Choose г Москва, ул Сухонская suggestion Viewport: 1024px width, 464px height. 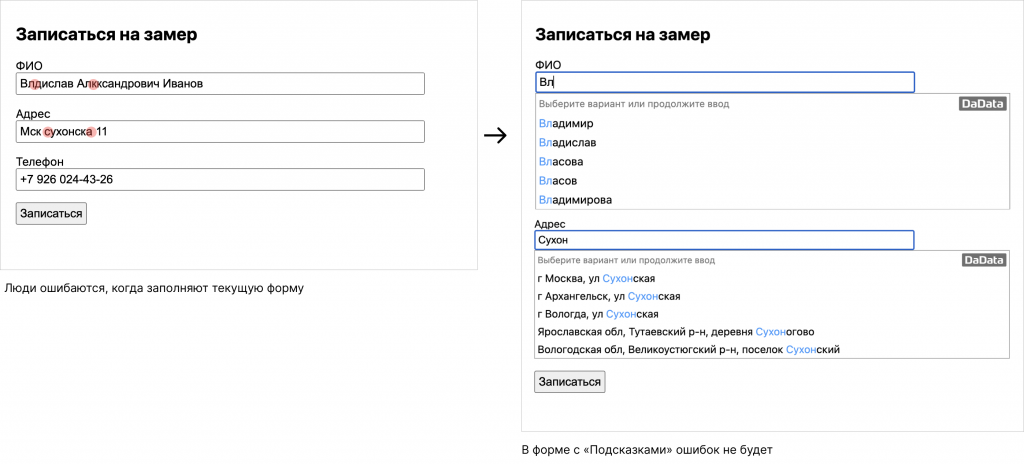tap(773, 278)
